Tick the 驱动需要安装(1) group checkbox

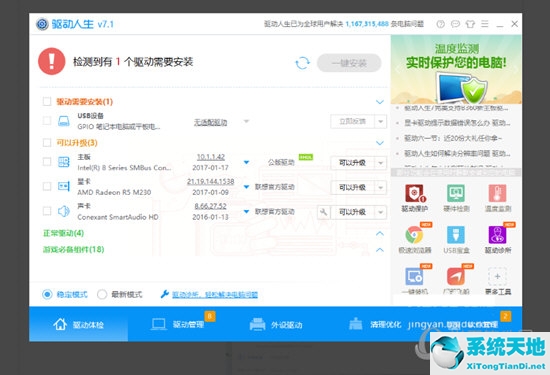coord(47,101)
